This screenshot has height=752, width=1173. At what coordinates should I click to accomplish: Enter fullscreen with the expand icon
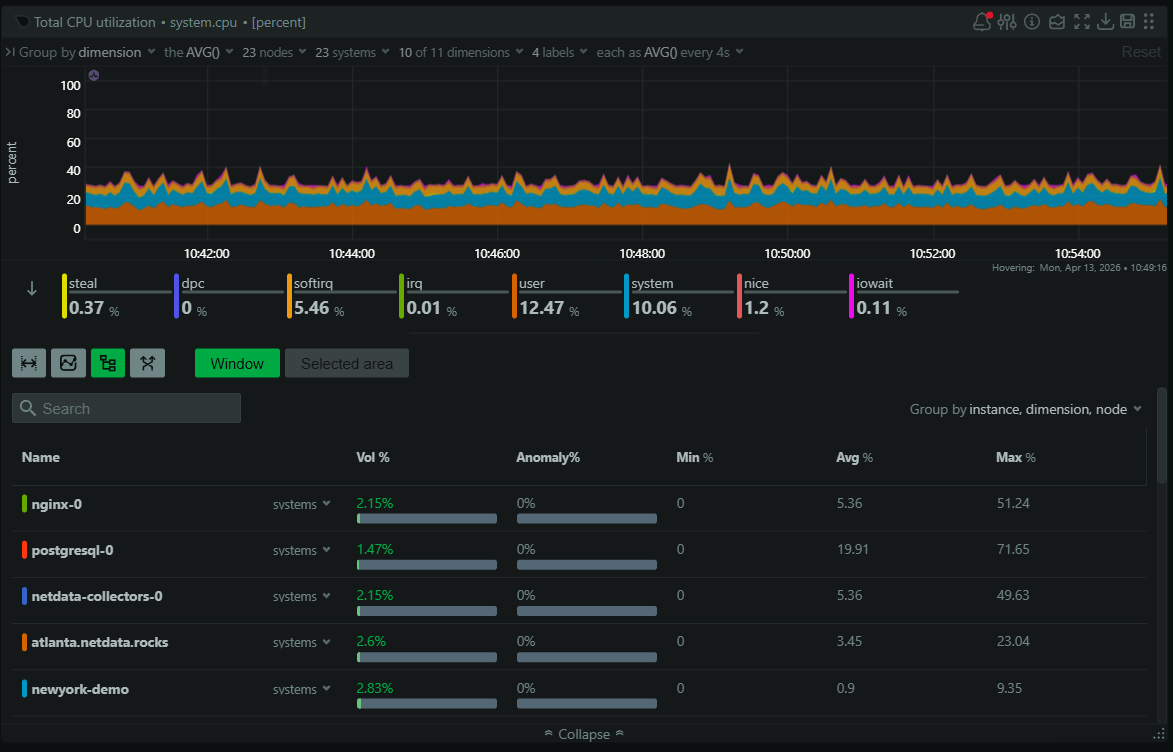point(1081,21)
